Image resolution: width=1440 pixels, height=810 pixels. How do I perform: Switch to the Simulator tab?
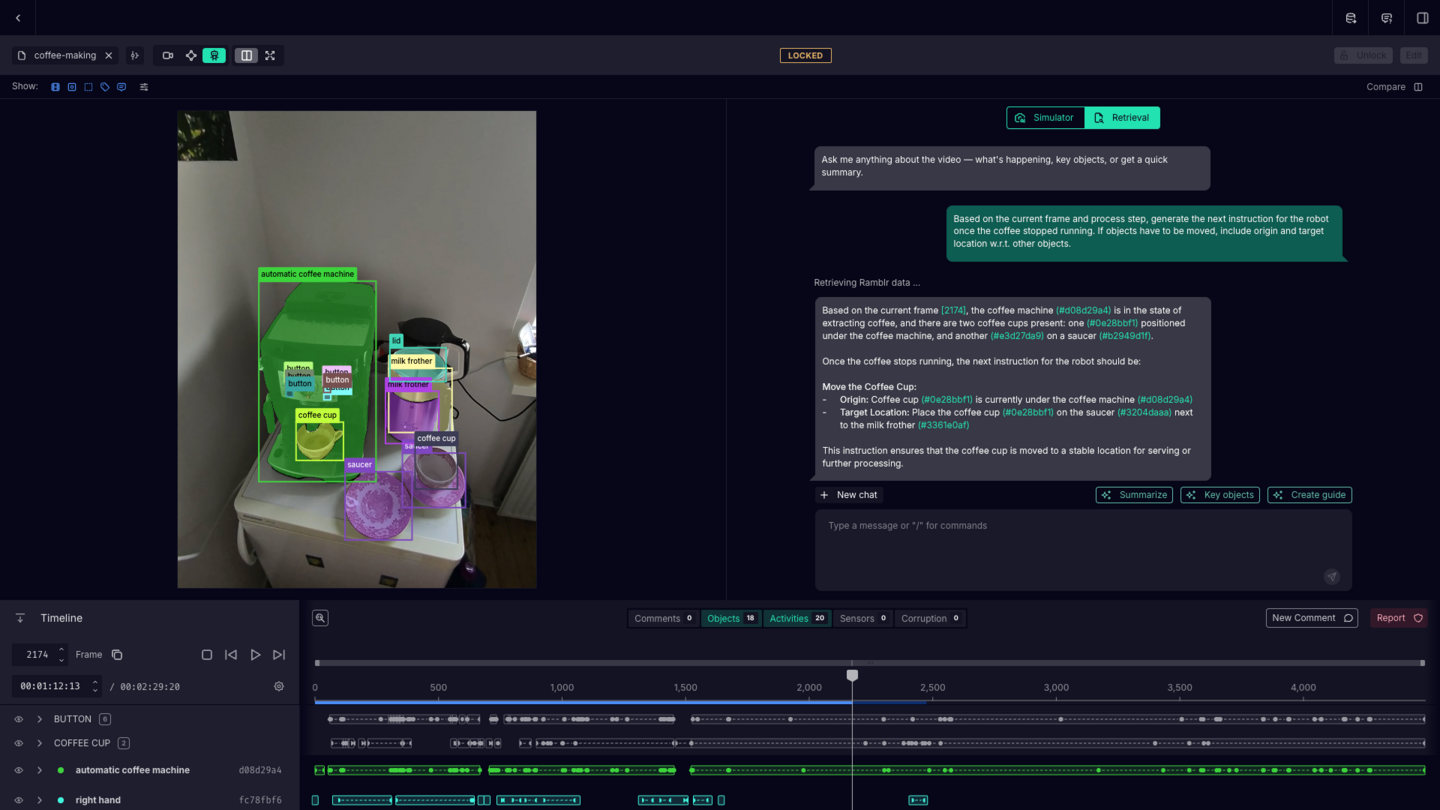[x=1045, y=118]
